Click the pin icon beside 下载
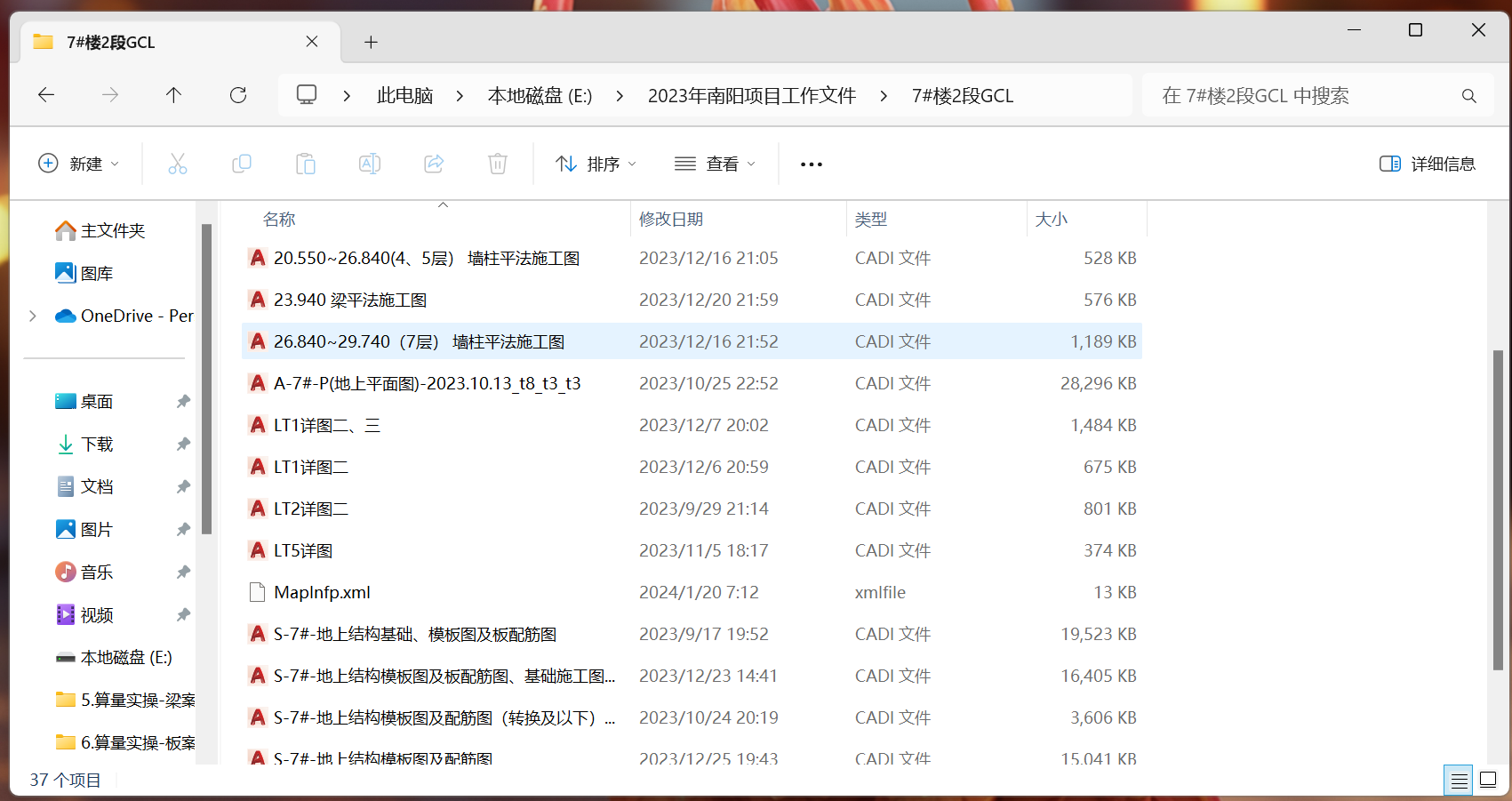Viewport: 1512px width, 801px height. point(183,445)
